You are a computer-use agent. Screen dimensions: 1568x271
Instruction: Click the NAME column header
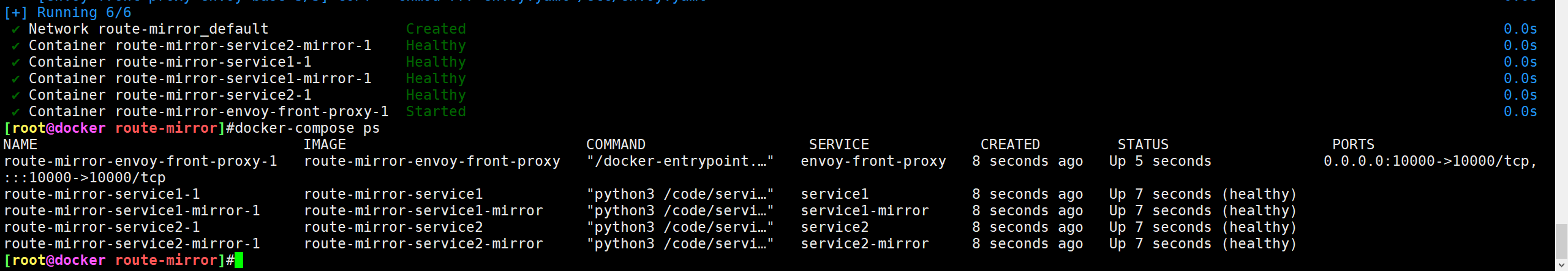(x=20, y=144)
